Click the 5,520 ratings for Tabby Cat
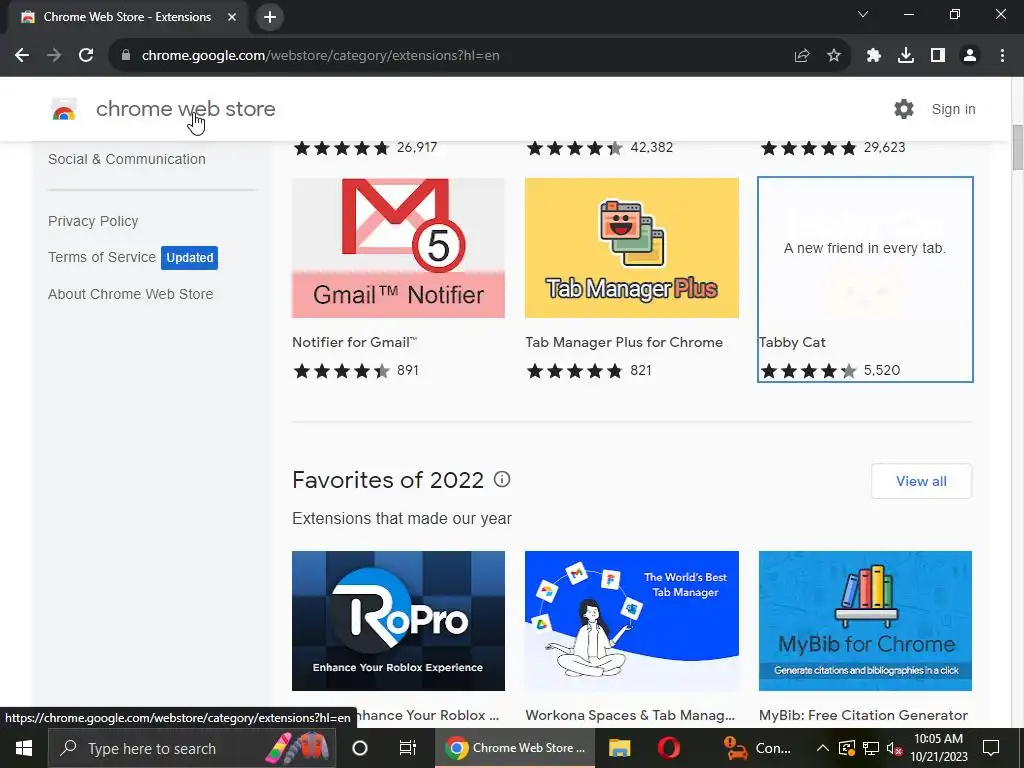Viewport: 1024px width, 768px height. [882, 370]
